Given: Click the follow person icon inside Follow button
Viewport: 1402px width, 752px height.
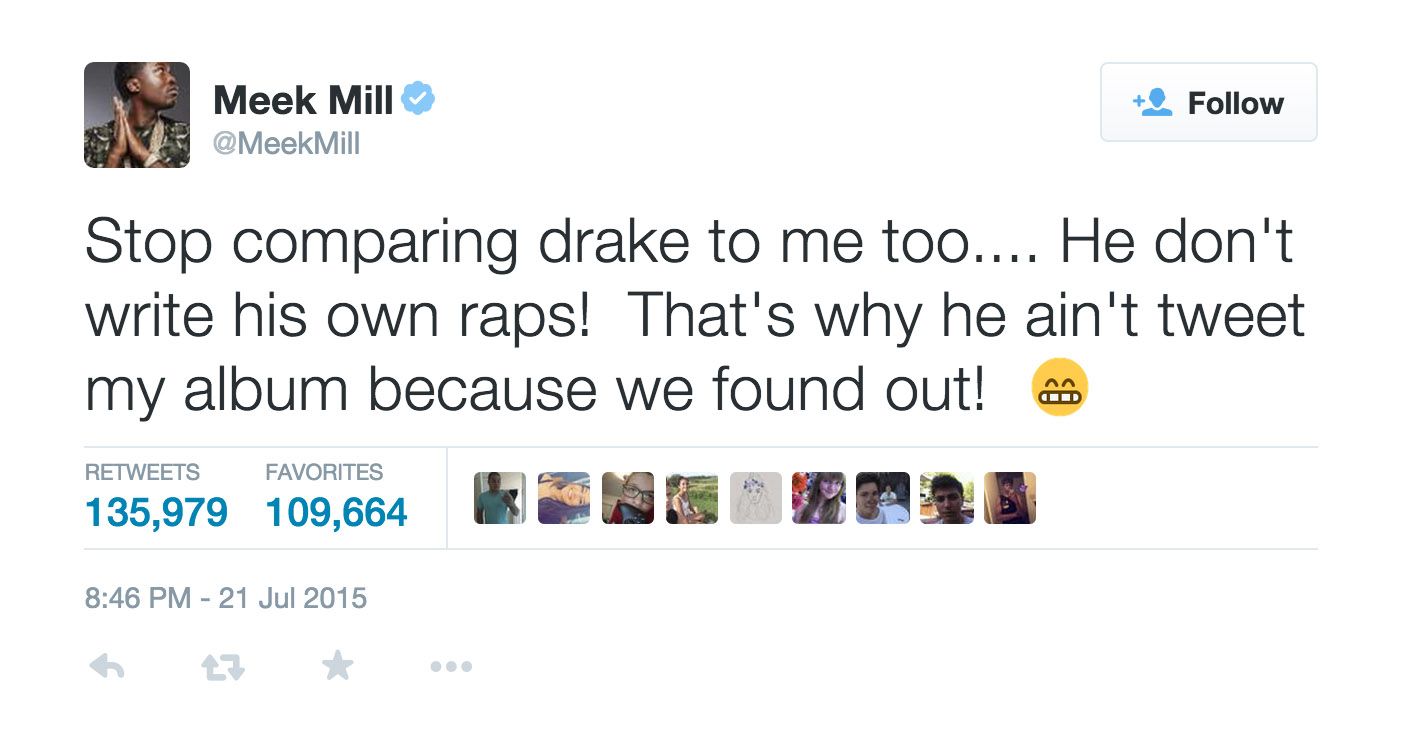Looking at the screenshot, I should 1152,101.
